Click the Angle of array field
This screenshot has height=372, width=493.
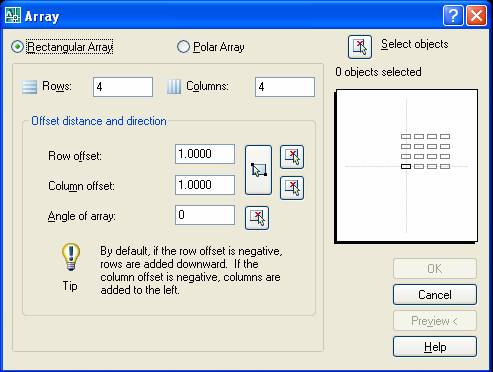(205, 215)
